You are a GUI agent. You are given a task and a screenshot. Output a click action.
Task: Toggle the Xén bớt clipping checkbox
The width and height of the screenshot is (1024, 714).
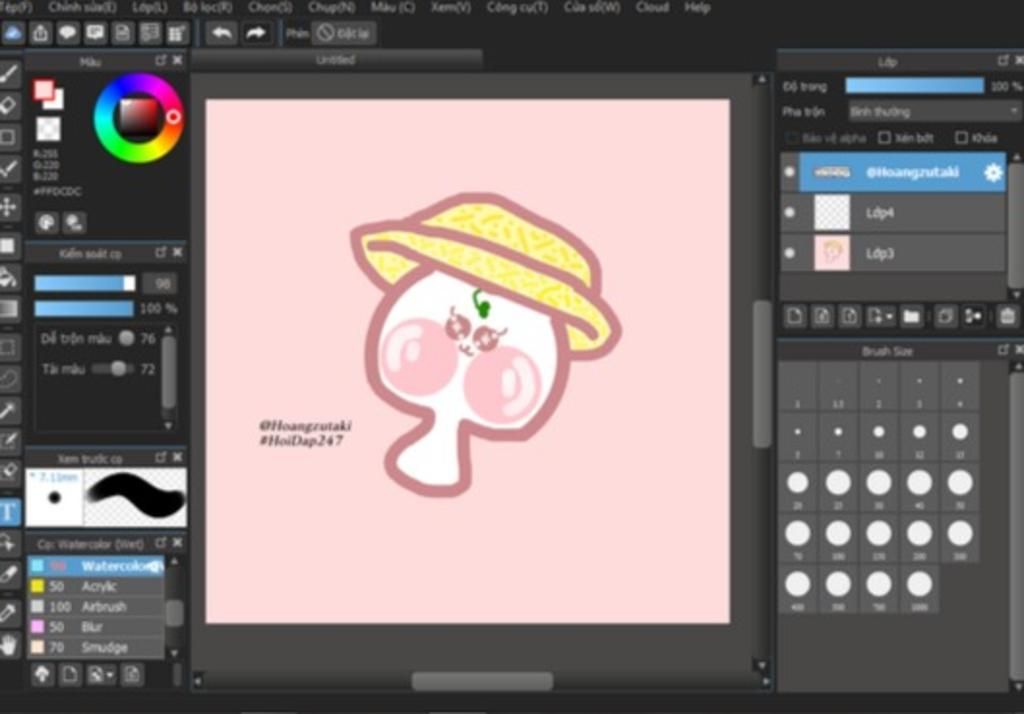[x=884, y=137]
